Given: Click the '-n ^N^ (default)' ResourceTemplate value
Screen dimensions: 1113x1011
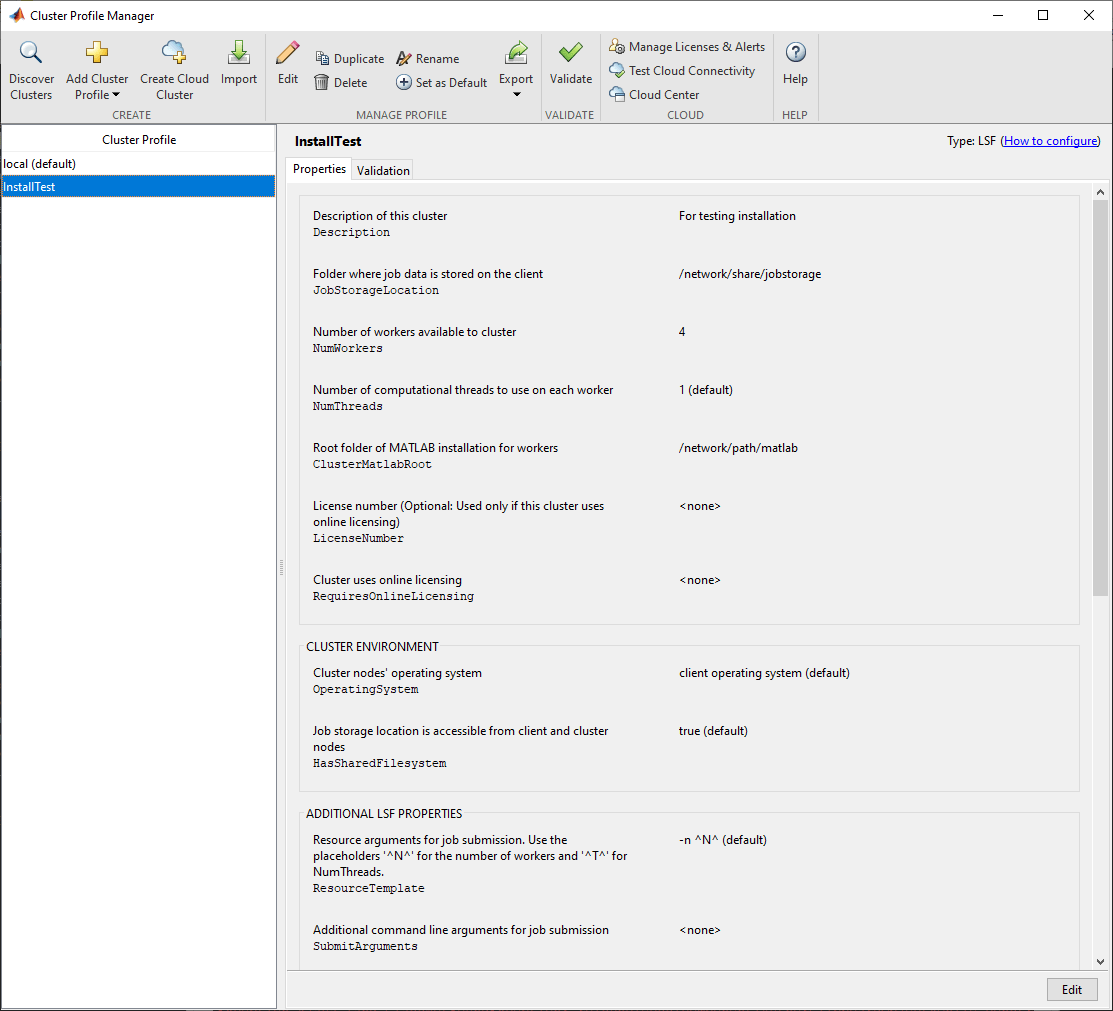Looking at the screenshot, I should (723, 840).
